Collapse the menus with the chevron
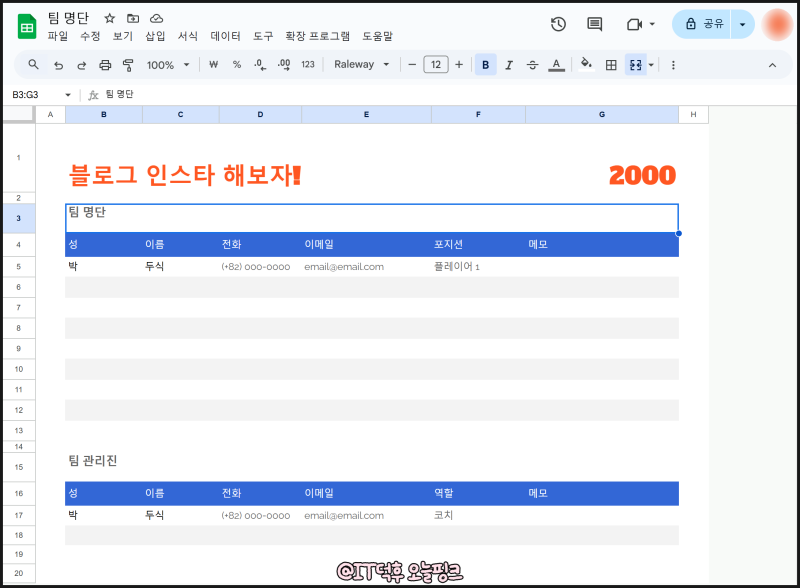Image resolution: width=800 pixels, height=588 pixels. (x=772, y=65)
